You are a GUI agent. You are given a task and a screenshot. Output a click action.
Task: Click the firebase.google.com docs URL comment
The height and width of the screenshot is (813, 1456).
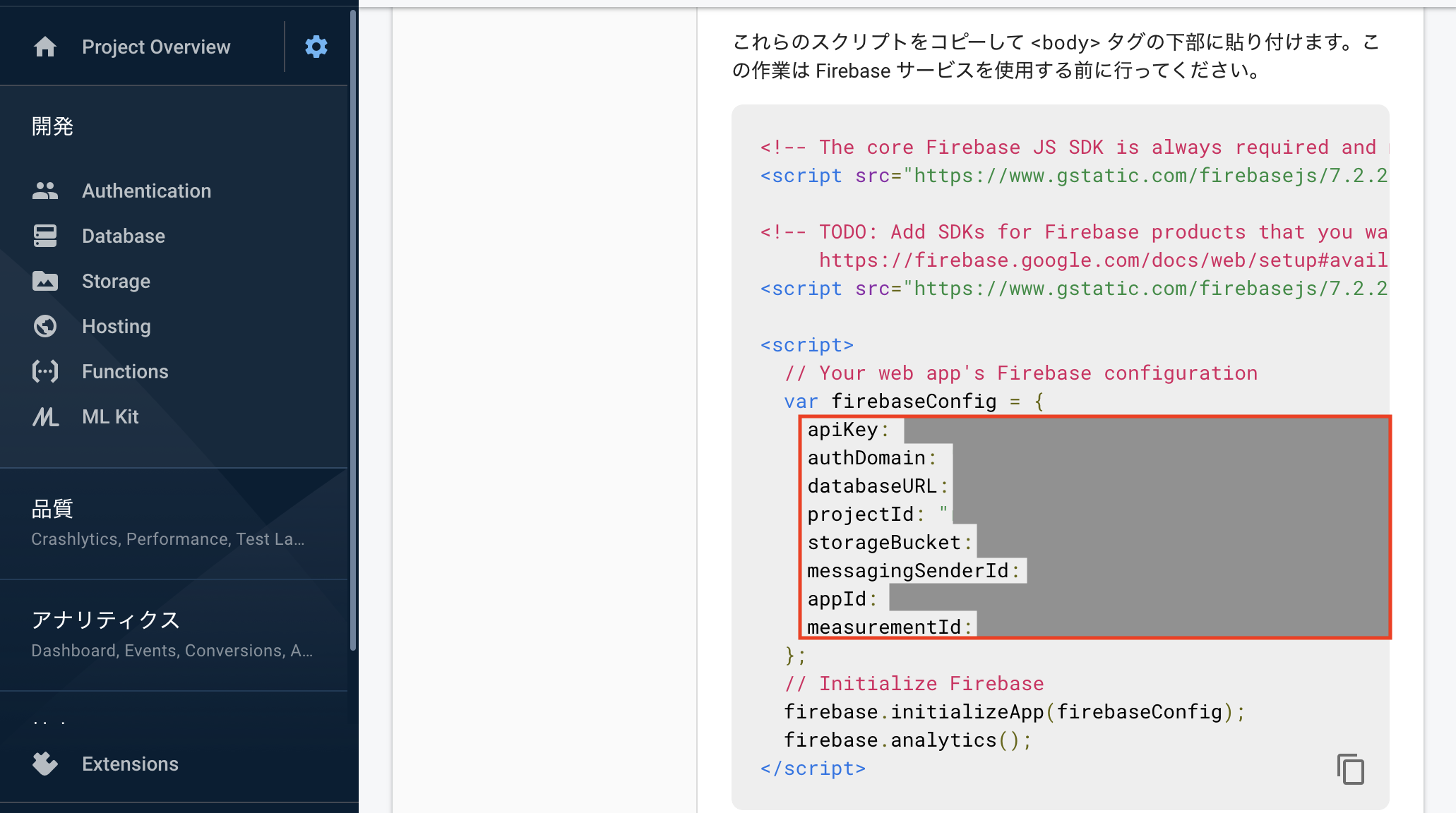(1103, 260)
